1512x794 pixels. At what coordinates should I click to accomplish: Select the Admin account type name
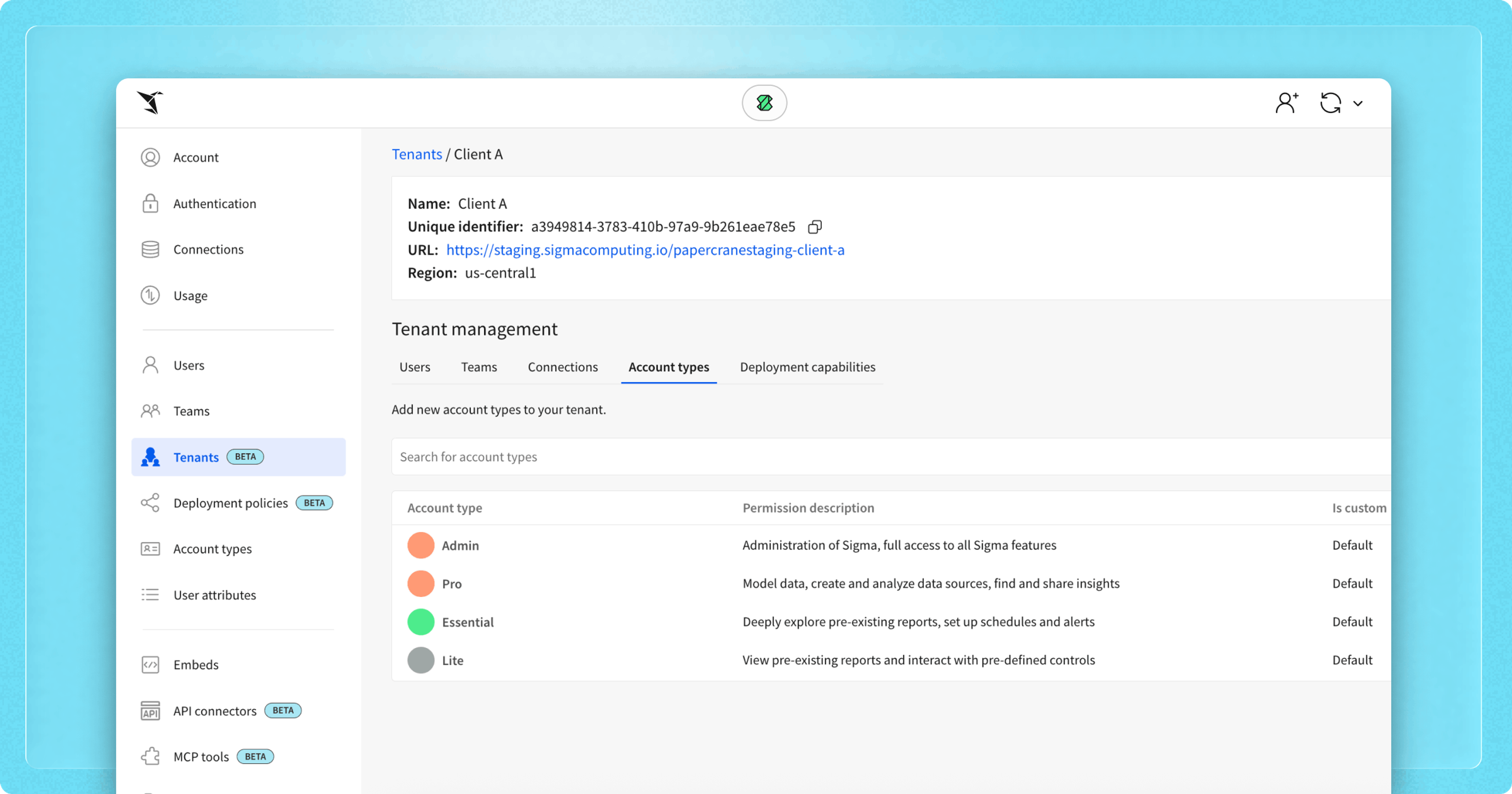(x=460, y=545)
